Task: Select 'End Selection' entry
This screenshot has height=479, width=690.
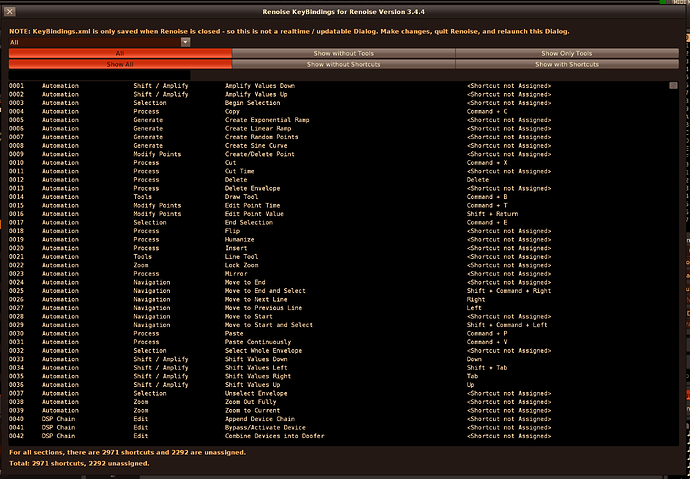Action: [249, 223]
